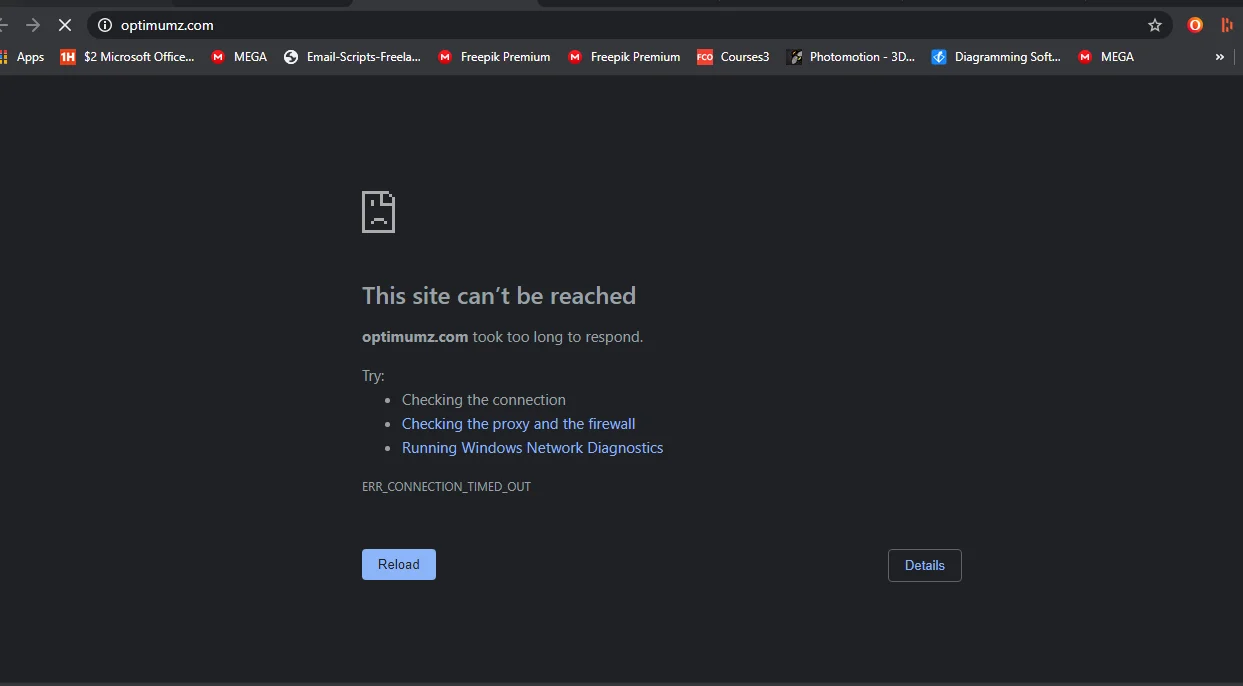The height and width of the screenshot is (686, 1243).
Task: Open the Opera extension icon
Action: point(1195,25)
